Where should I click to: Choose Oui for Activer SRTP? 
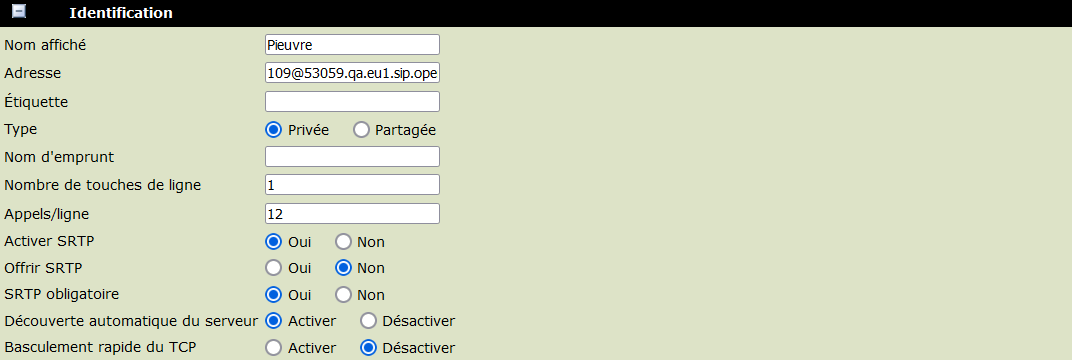point(273,242)
